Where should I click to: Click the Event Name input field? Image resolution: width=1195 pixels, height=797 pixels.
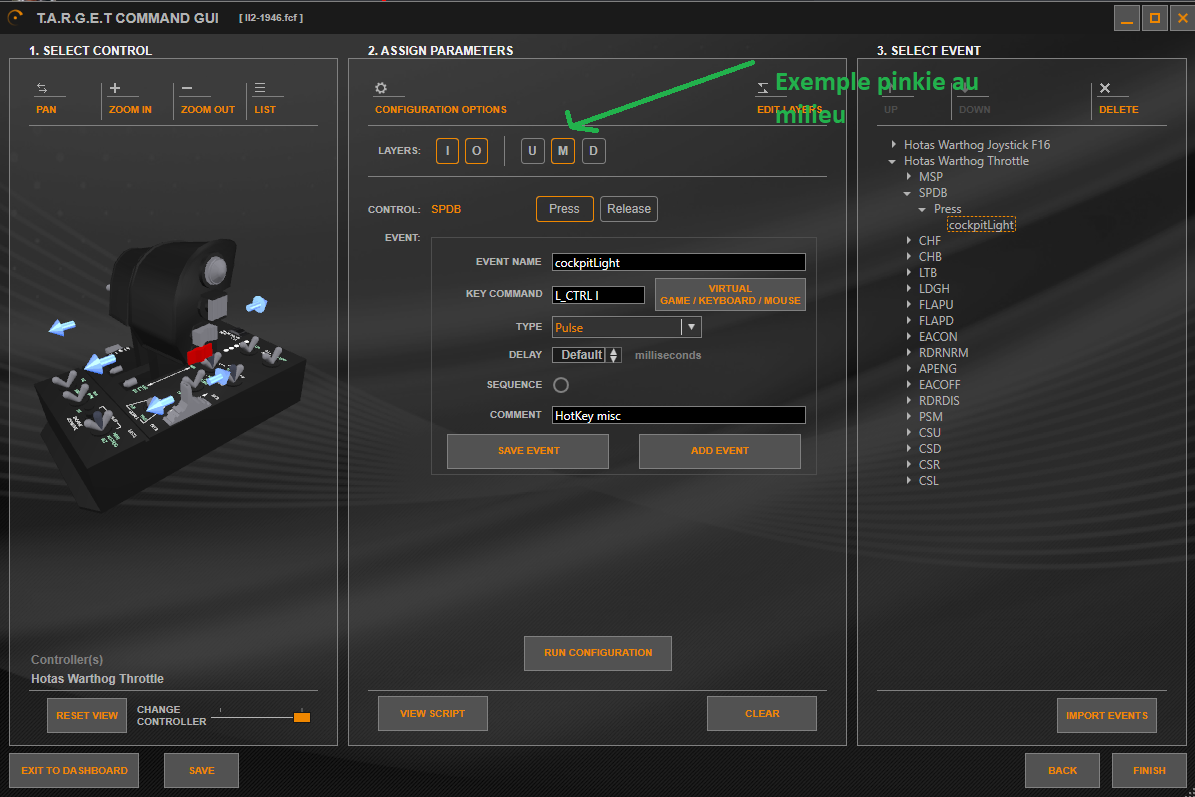(x=678, y=263)
